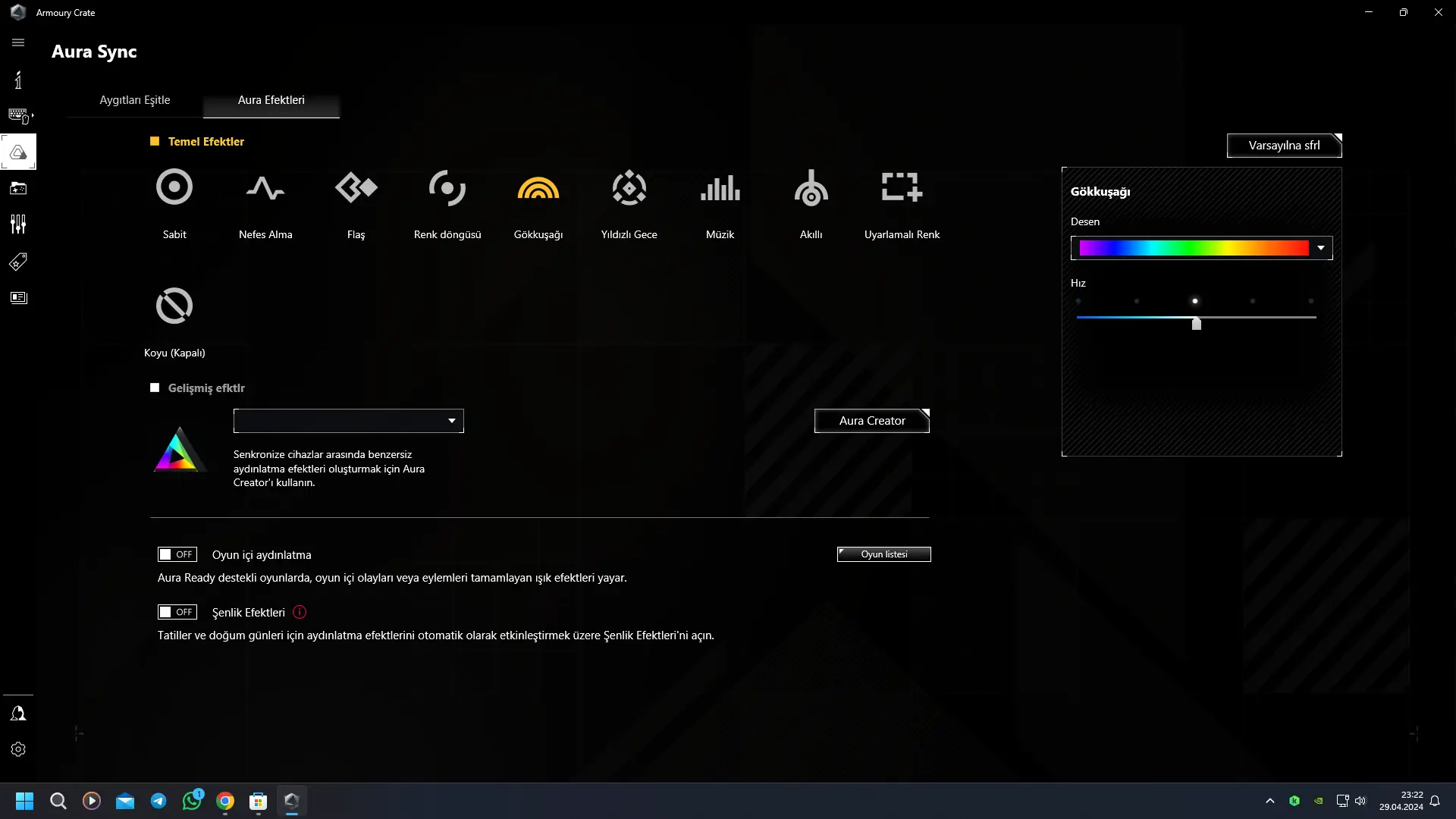Image resolution: width=1456 pixels, height=819 pixels.
Task: Open WhatsApp from the taskbar
Action: pyautogui.click(x=192, y=801)
